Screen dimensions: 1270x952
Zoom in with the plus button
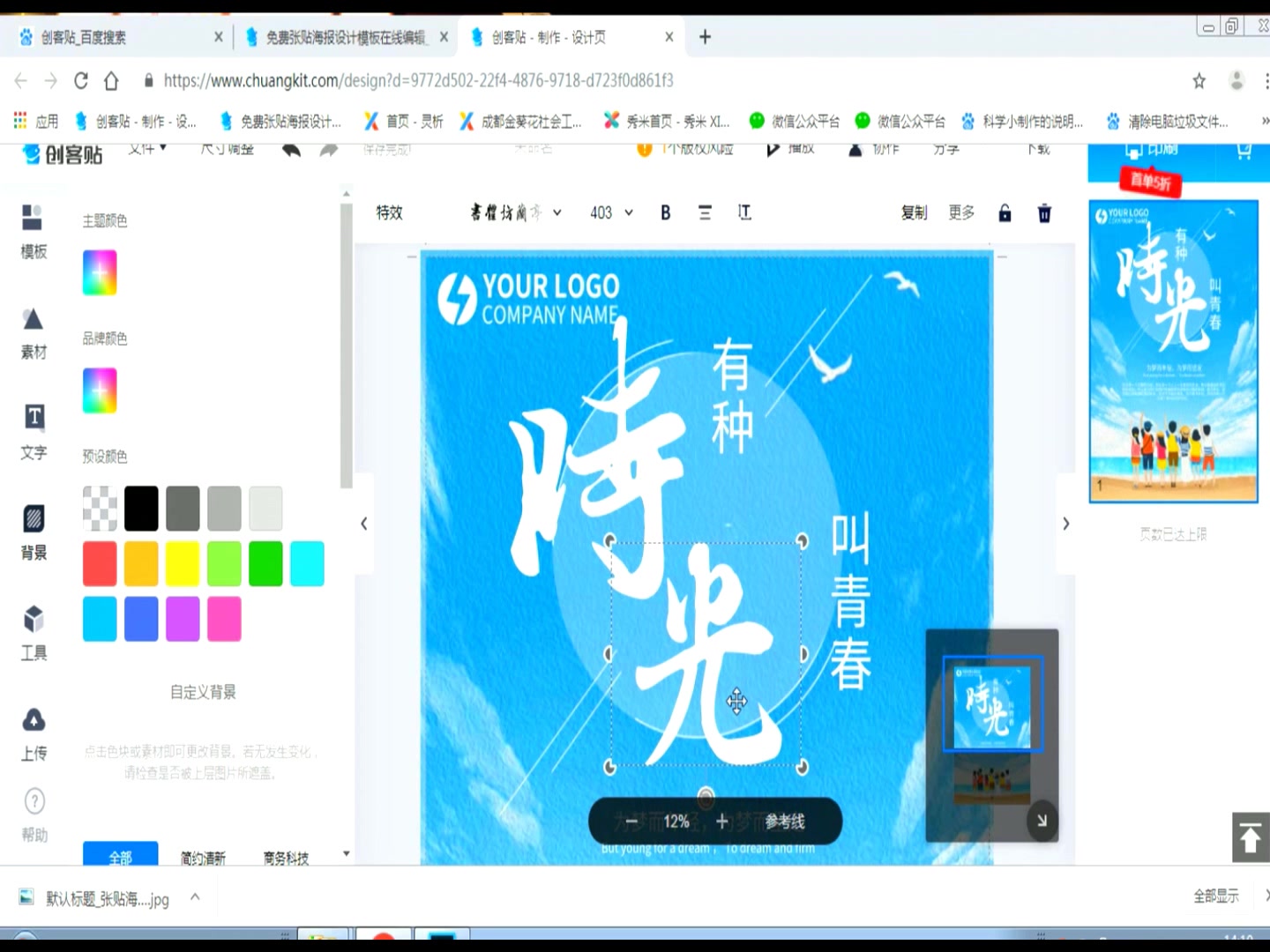721,822
